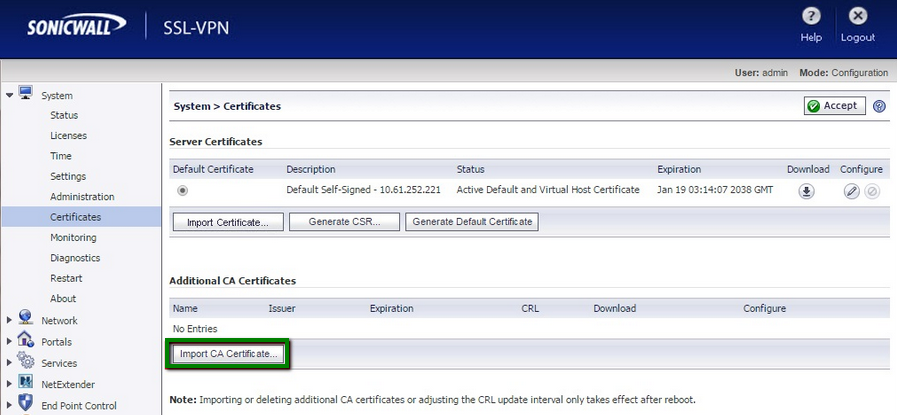897x415 pixels.
Task: Click the Network globe icon in sidebar
Action: tap(25, 318)
